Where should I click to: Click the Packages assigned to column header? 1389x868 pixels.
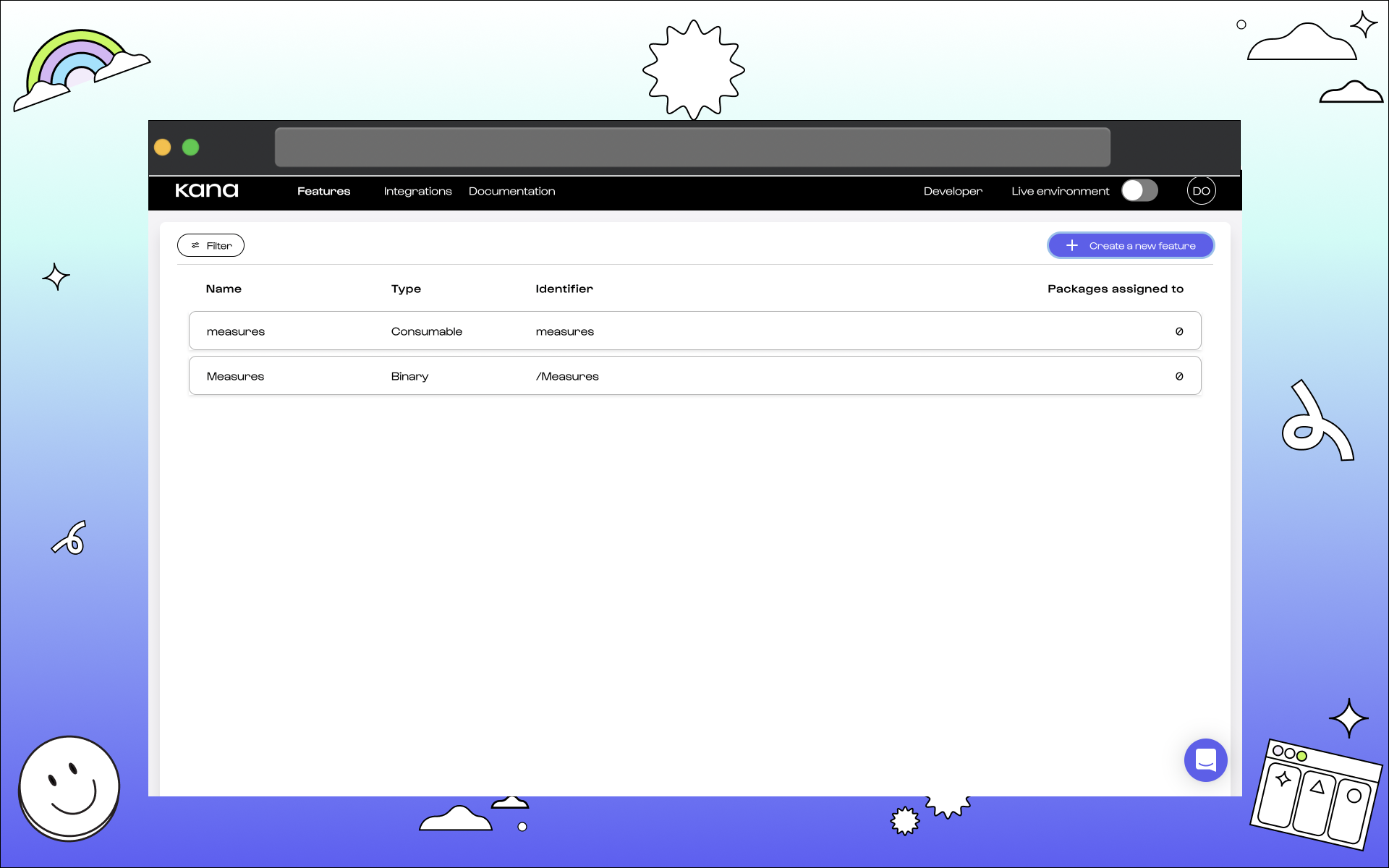click(x=1115, y=289)
